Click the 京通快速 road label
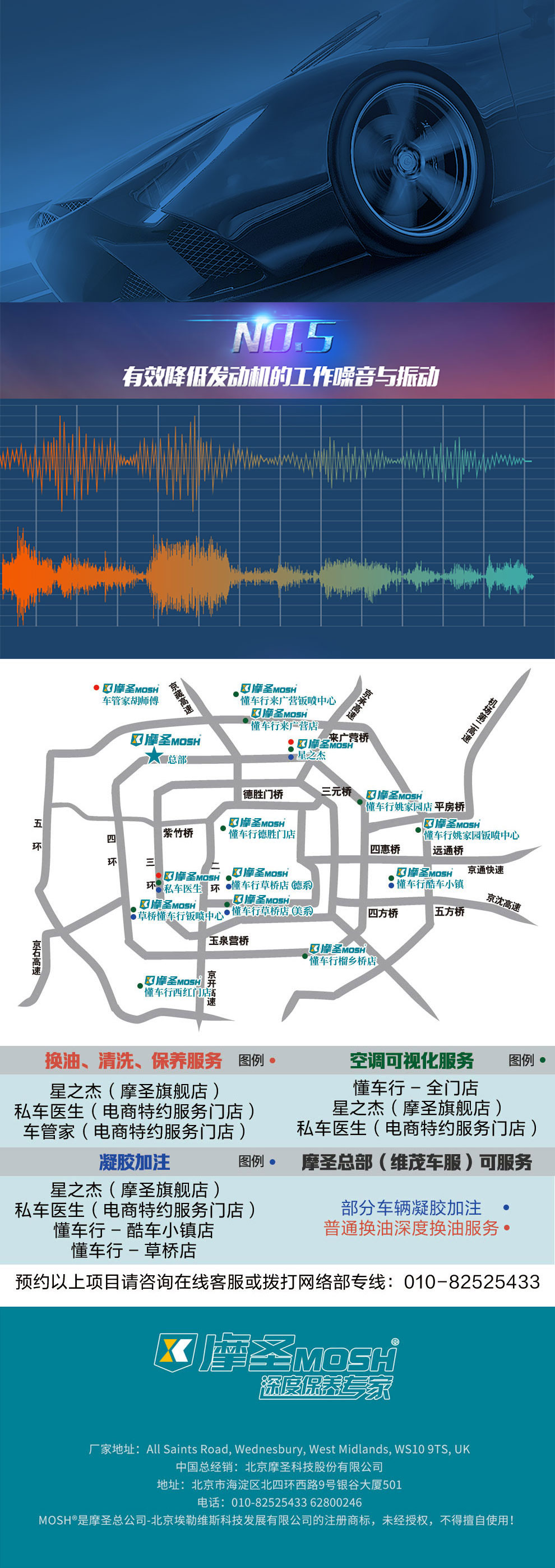Viewport: 555px width, 1568px height. click(x=485, y=870)
